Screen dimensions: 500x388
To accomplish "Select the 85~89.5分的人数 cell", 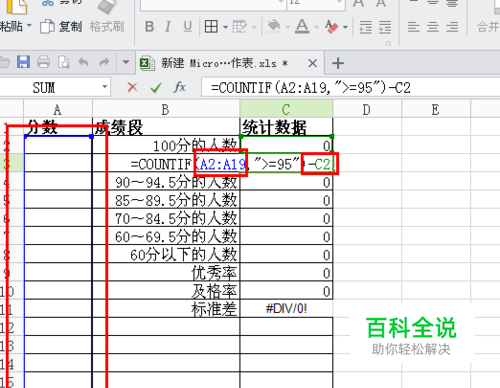I will click(166, 200).
